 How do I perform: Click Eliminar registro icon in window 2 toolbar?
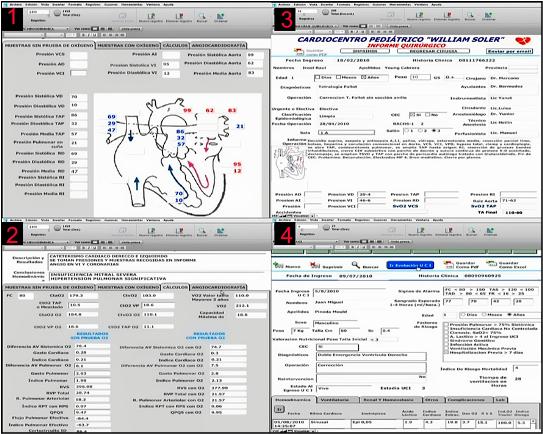(179, 231)
